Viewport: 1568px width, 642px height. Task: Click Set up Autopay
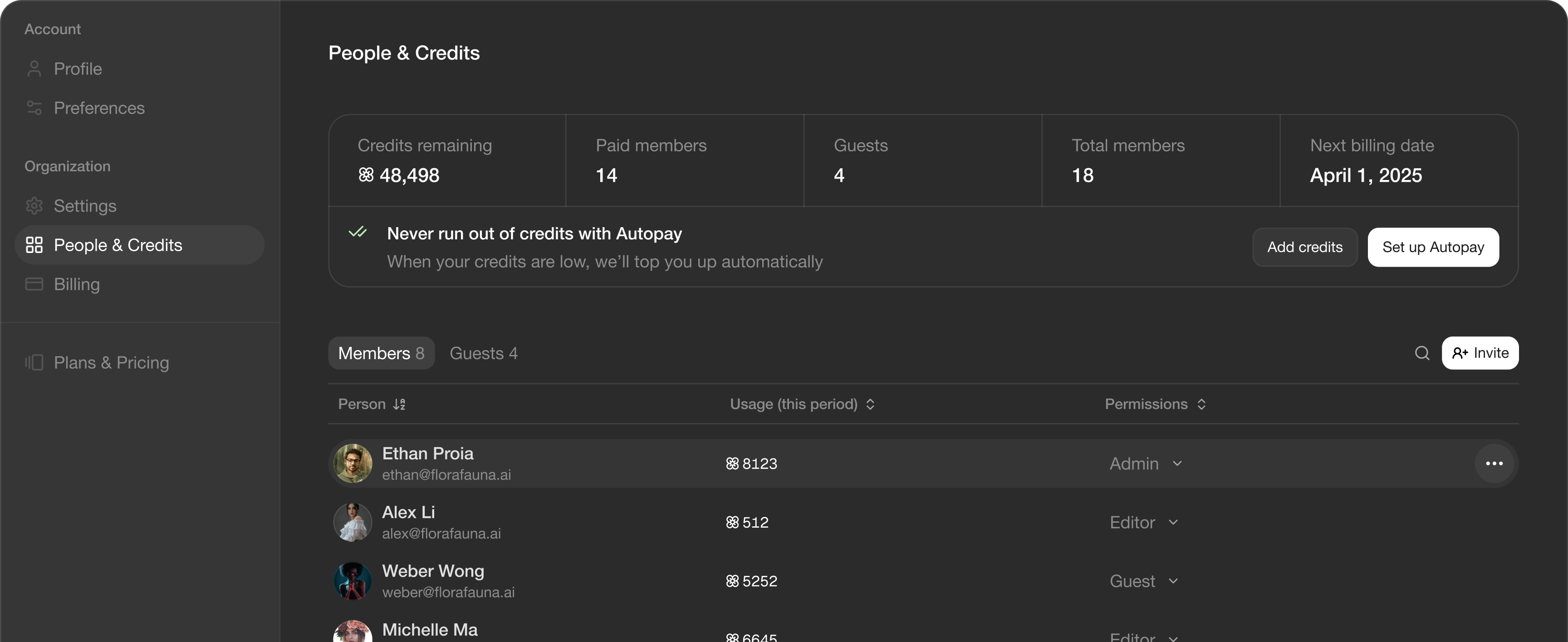tap(1433, 247)
